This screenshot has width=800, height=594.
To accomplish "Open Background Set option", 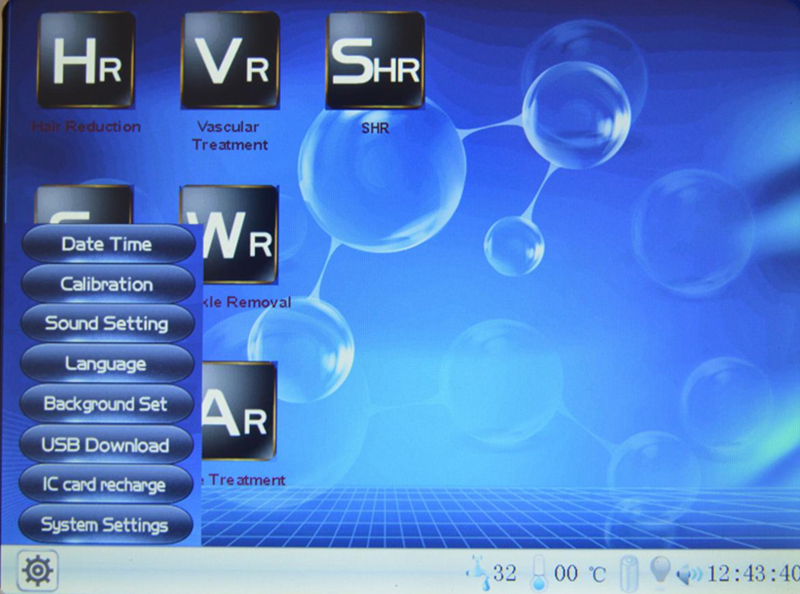I will pos(106,405).
